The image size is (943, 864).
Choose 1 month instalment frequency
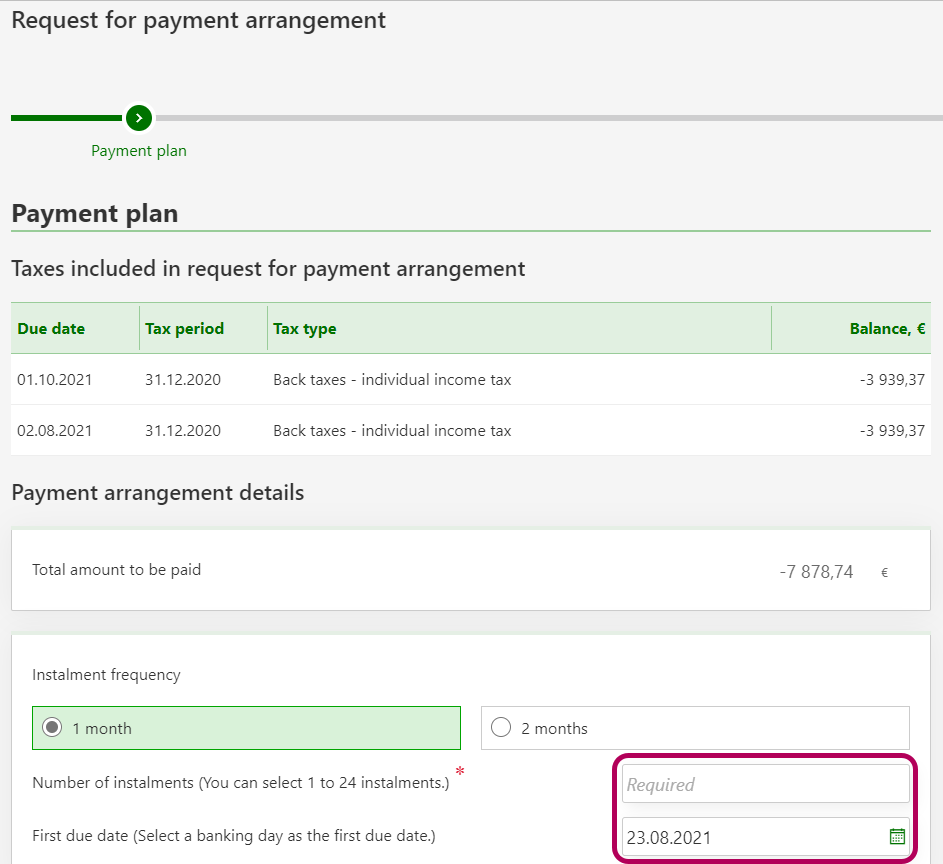pyautogui.click(x=53, y=728)
